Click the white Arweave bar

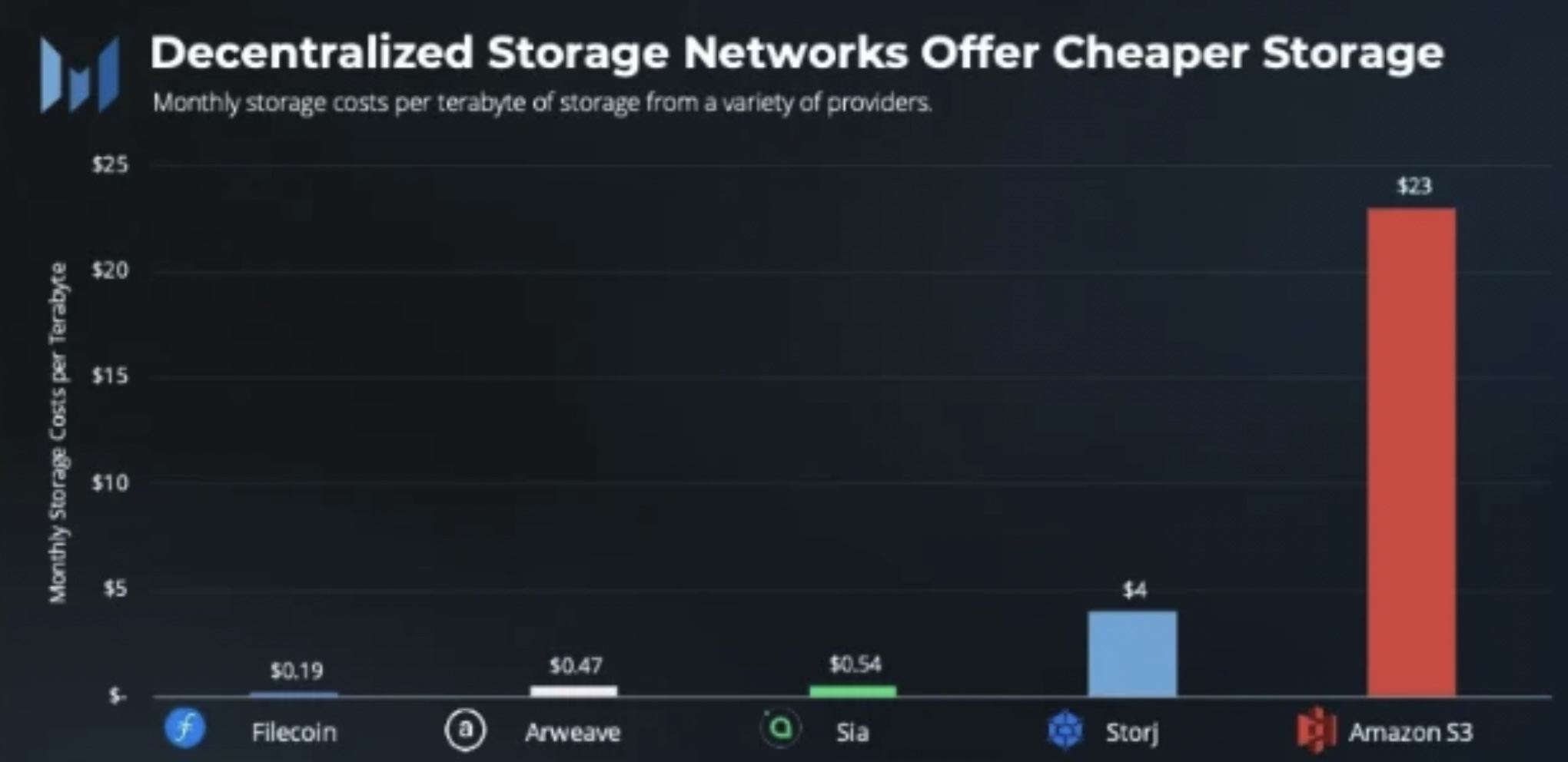pos(573,691)
